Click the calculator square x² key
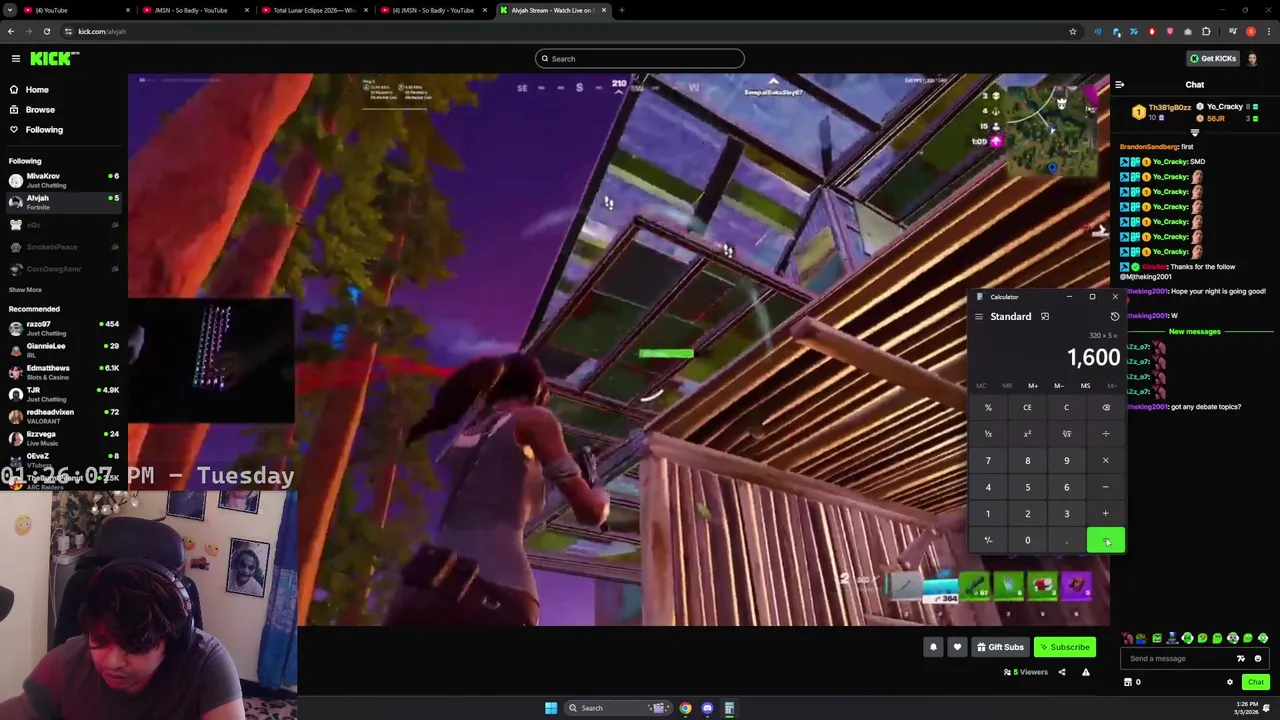The width and height of the screenshot is (1280, 720). pyautogui.click(x=1027, y=434)
